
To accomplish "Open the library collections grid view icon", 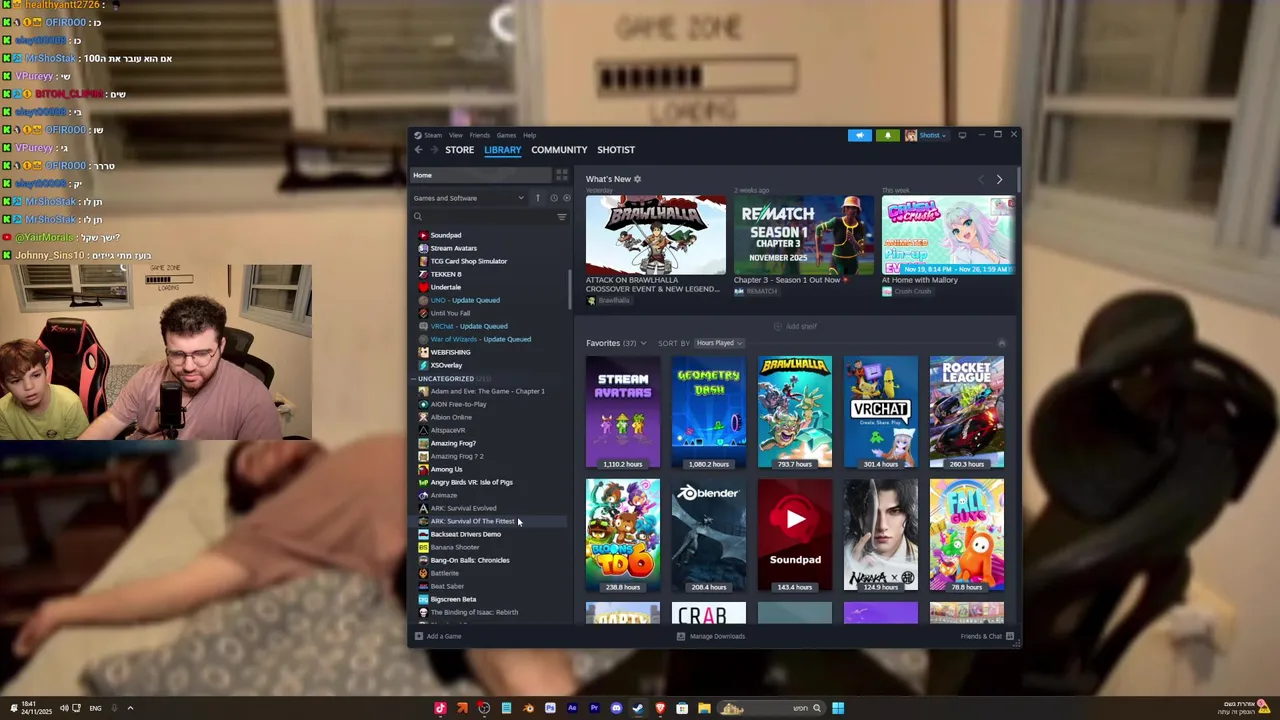I will [562, 175].
